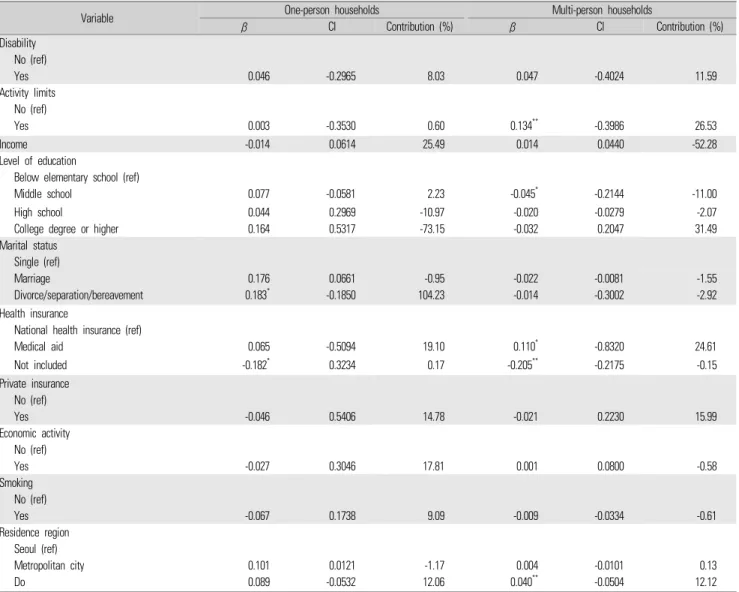The width and height of the screenshot is (739, 592).
Task: Select the 'Marriage' row label
Action: tap(32, 279)
